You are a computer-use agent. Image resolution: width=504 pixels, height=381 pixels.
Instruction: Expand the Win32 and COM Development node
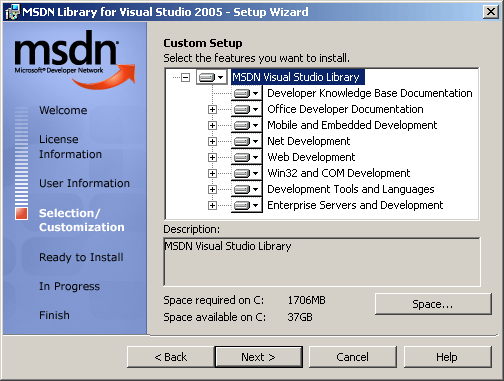coord(212,173)
